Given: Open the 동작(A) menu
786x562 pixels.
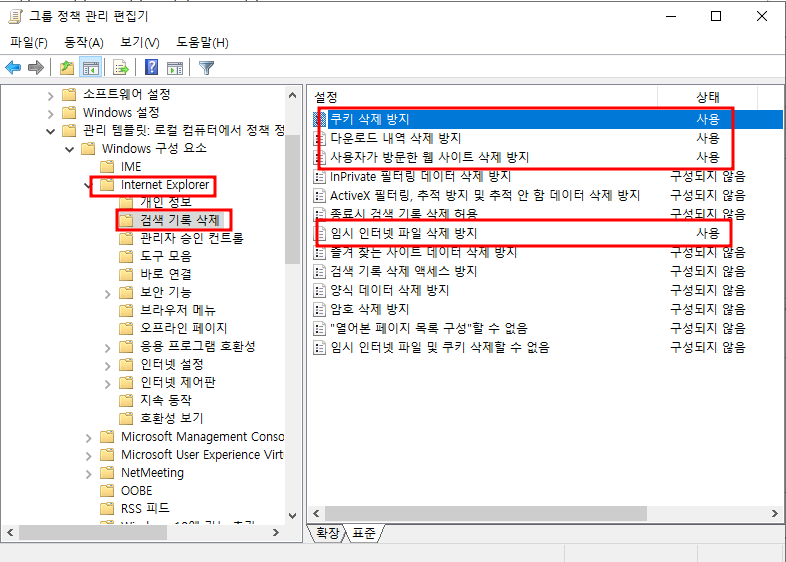Looking at the screenshot, I should pyautogui.click(x=84, y=43).
